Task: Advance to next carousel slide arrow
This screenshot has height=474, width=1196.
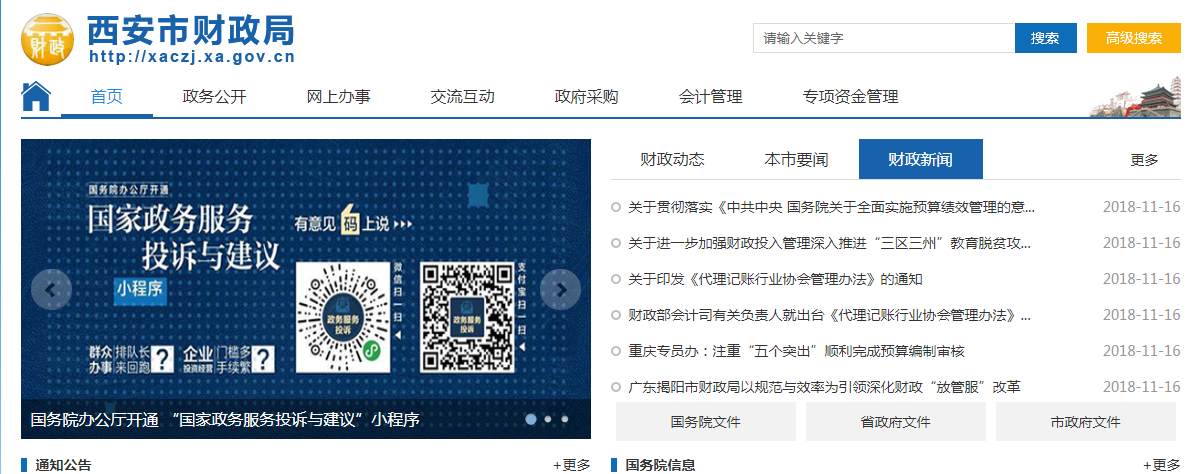Action: 561,289
